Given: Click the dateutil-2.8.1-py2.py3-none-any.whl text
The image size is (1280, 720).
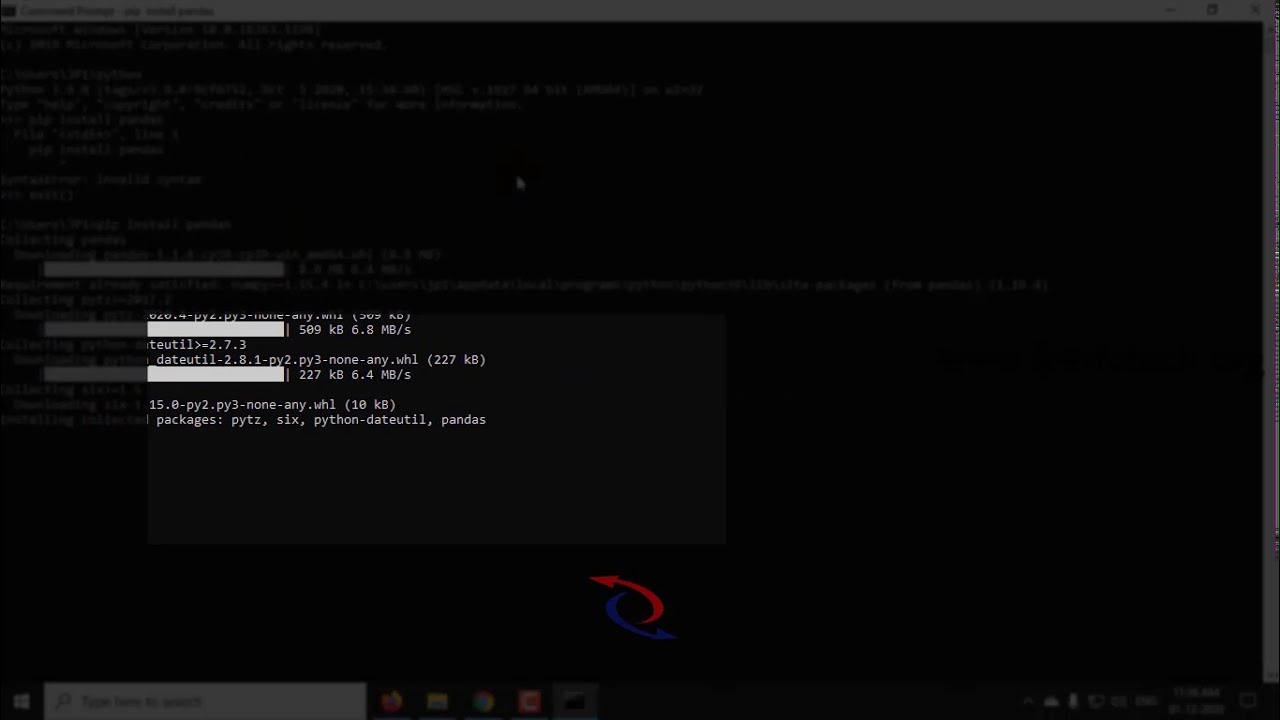Looking at the screenshot, I should [287, 360].
